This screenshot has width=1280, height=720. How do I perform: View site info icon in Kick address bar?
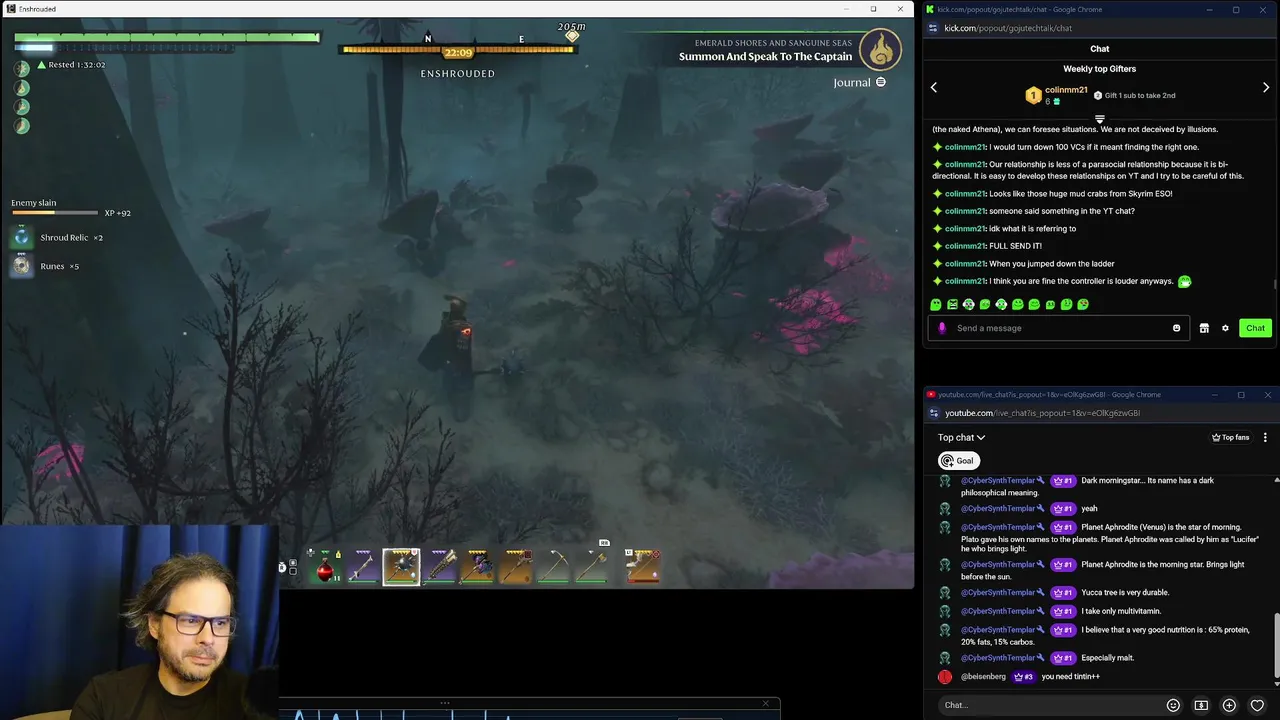coord(933,28)
